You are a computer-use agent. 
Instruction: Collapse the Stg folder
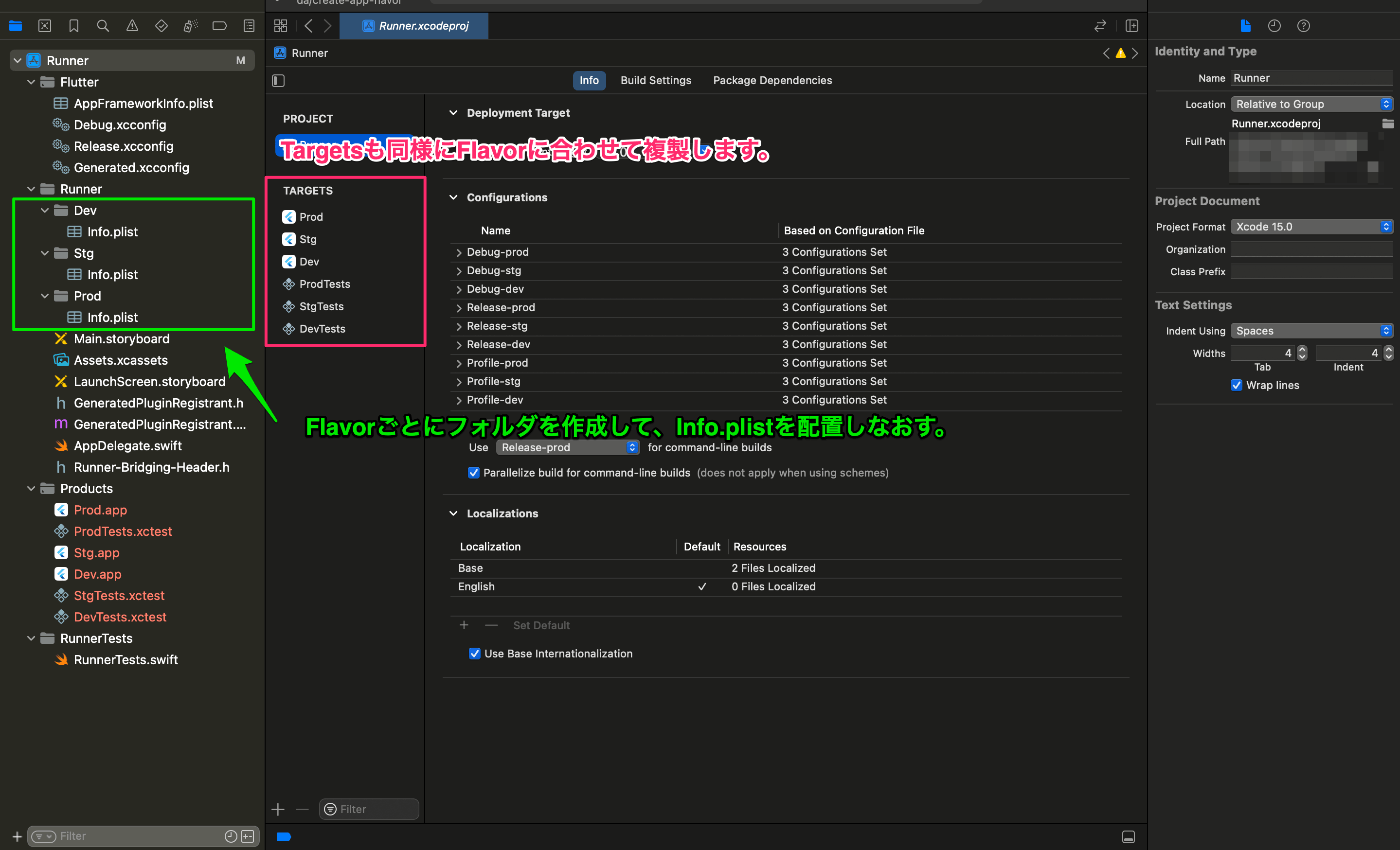click(45, 253)
